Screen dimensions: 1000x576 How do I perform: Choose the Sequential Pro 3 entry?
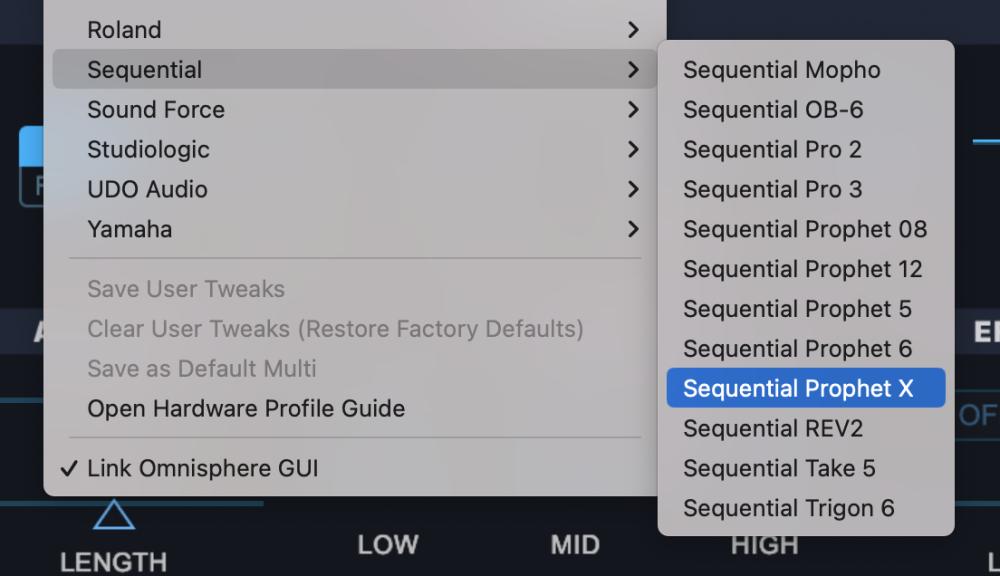point(772,190)
